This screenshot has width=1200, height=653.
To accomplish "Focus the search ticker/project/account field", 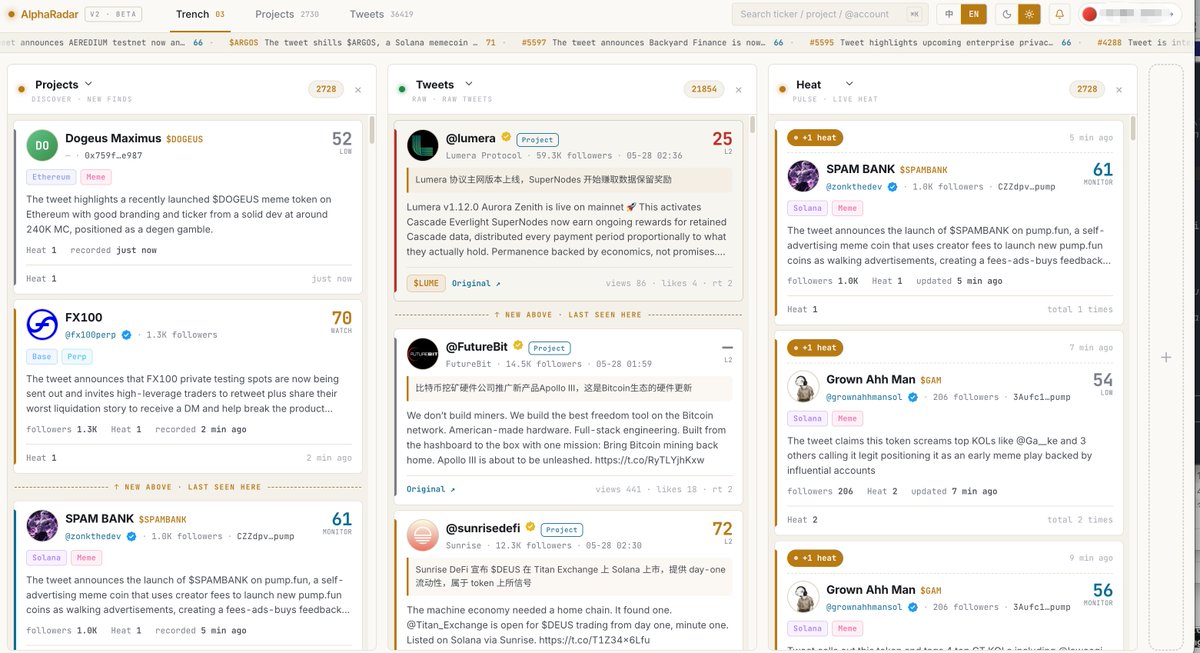I will coord(830,14).
